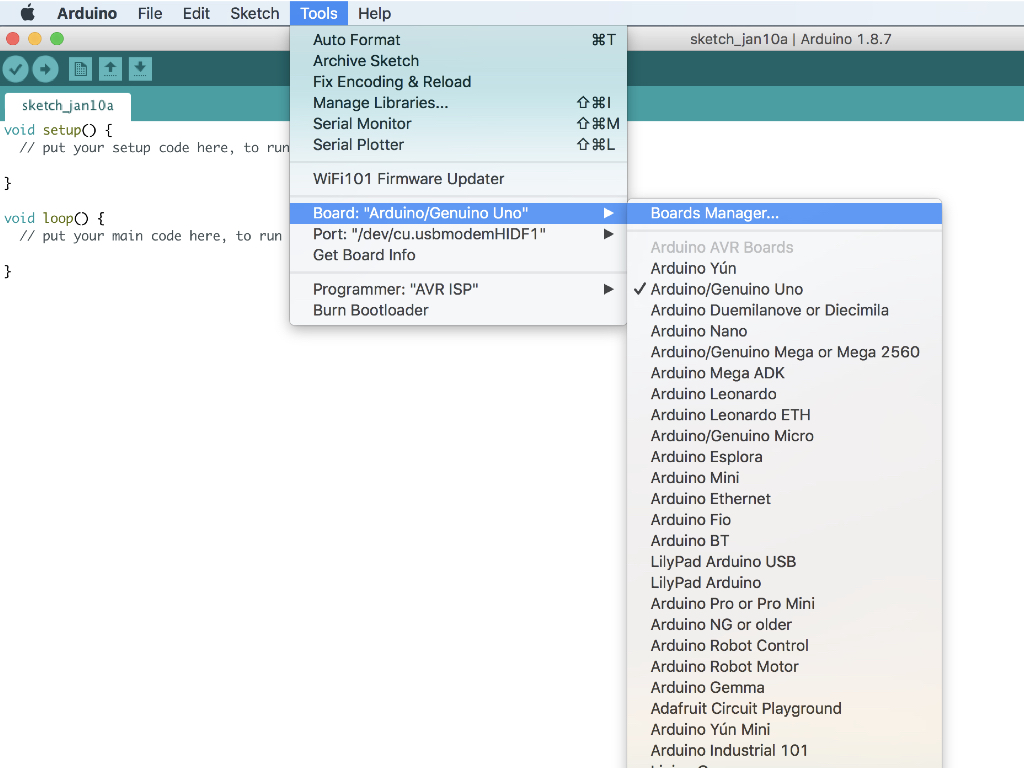The height and width of the screenshot is (768, 1024).
Task: Click Get Board Info
Action: tap(458, 255)
